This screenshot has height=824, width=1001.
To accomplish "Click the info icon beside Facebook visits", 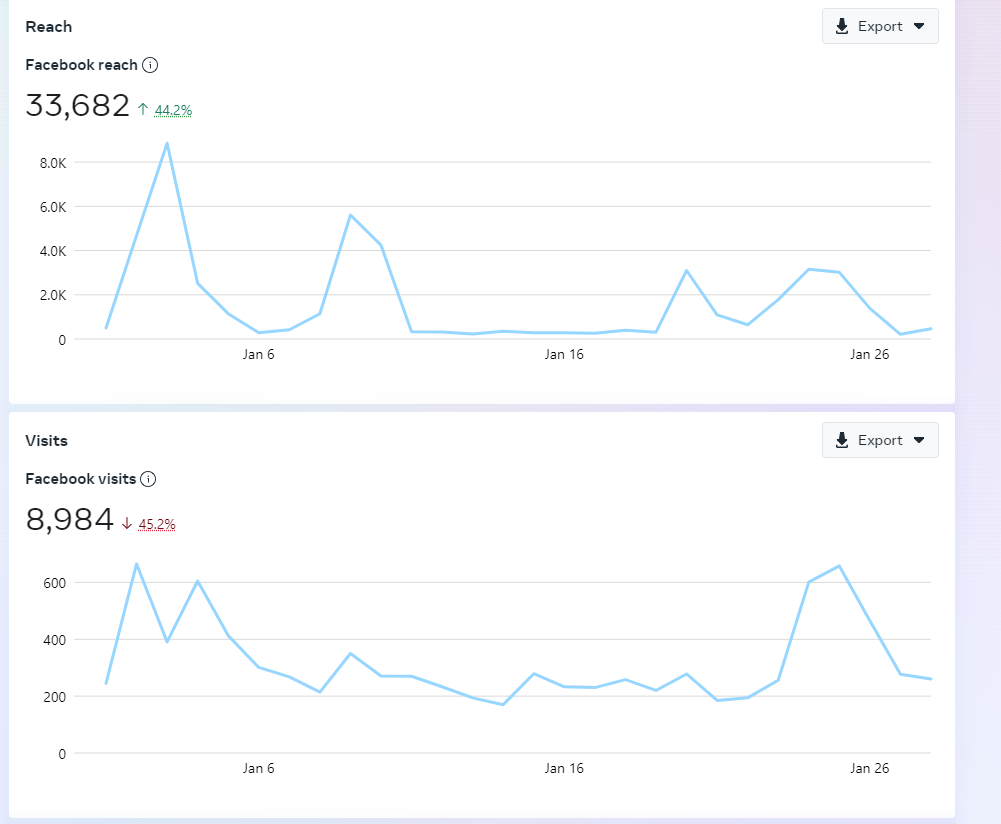I will [148, 479].
